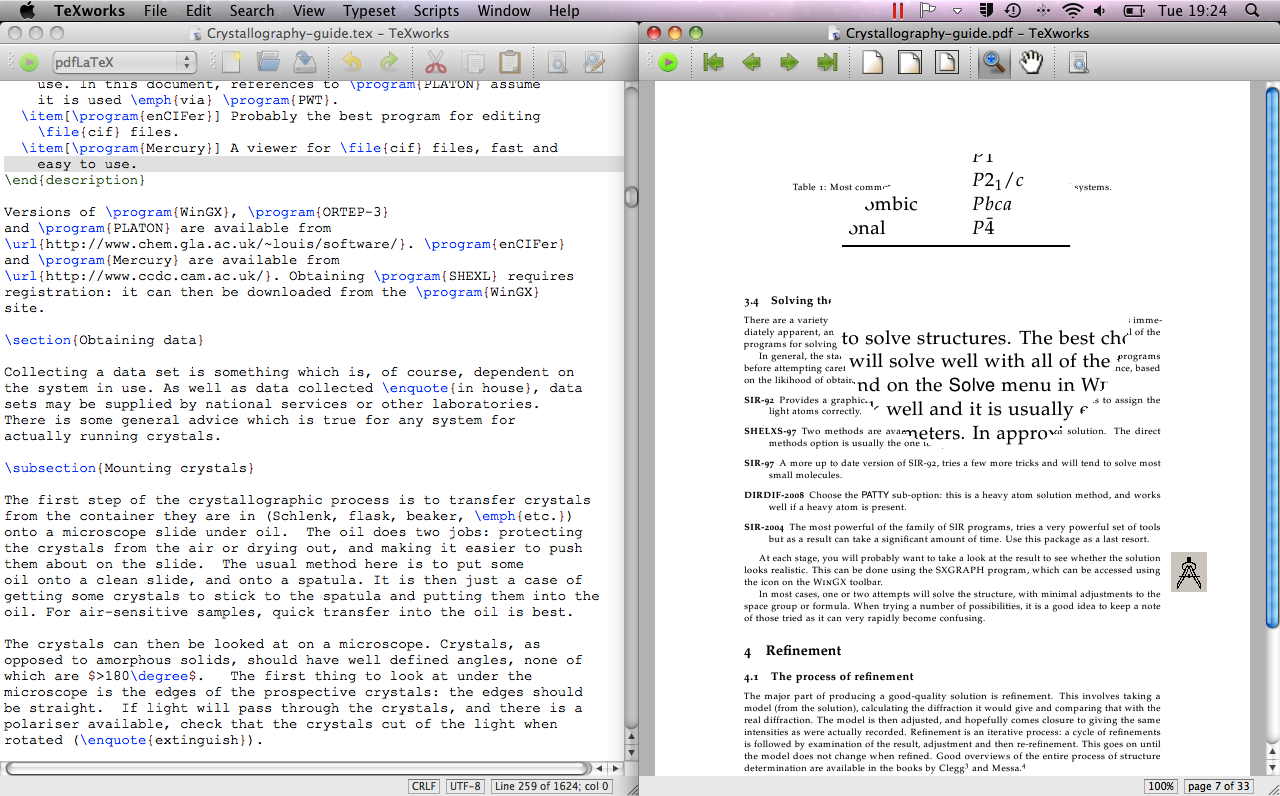
Task: Click the \subsection{Mounting crystals} line
Action: click(x=129, y=468)
